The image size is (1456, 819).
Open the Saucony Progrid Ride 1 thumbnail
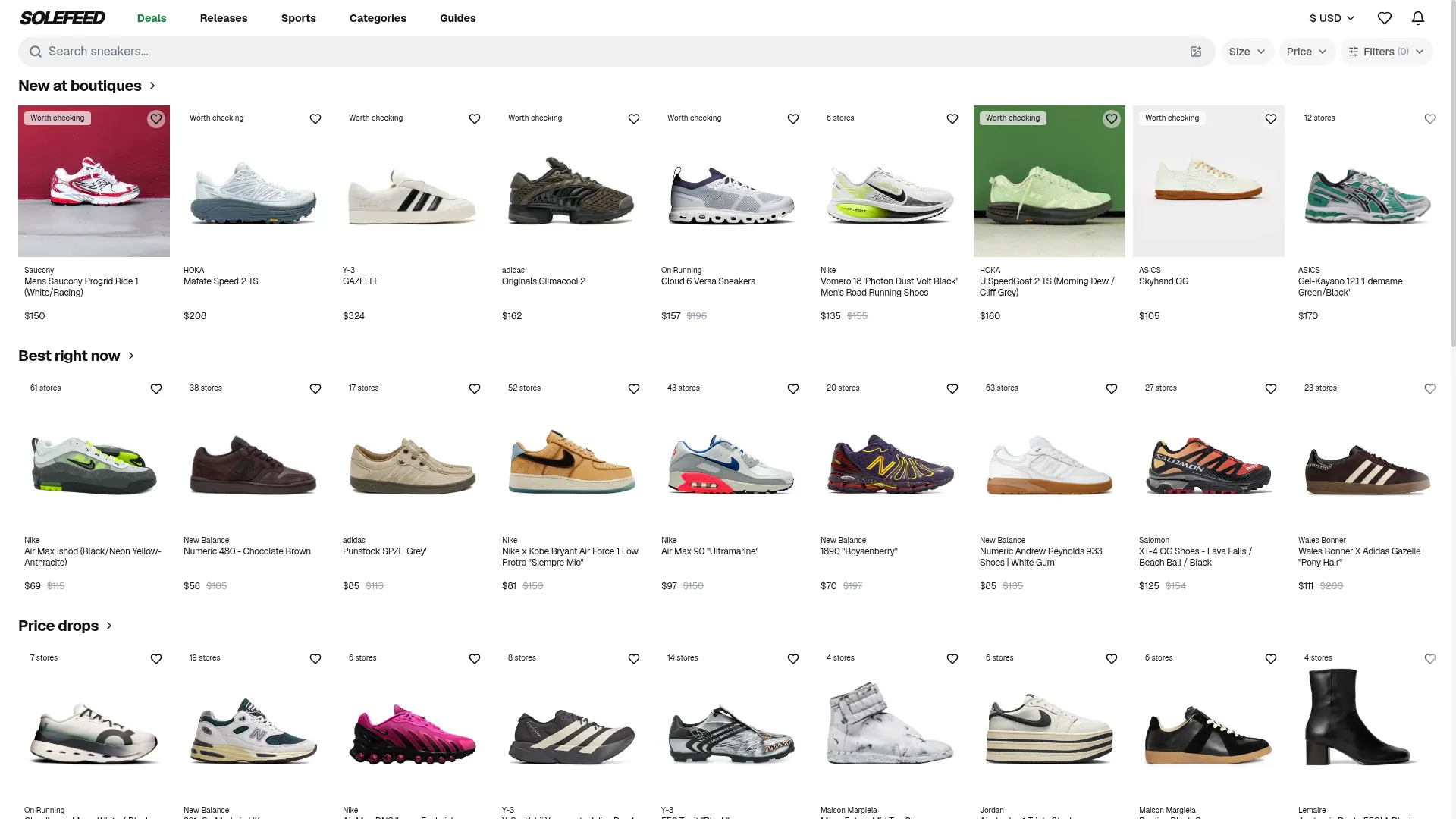94,181
